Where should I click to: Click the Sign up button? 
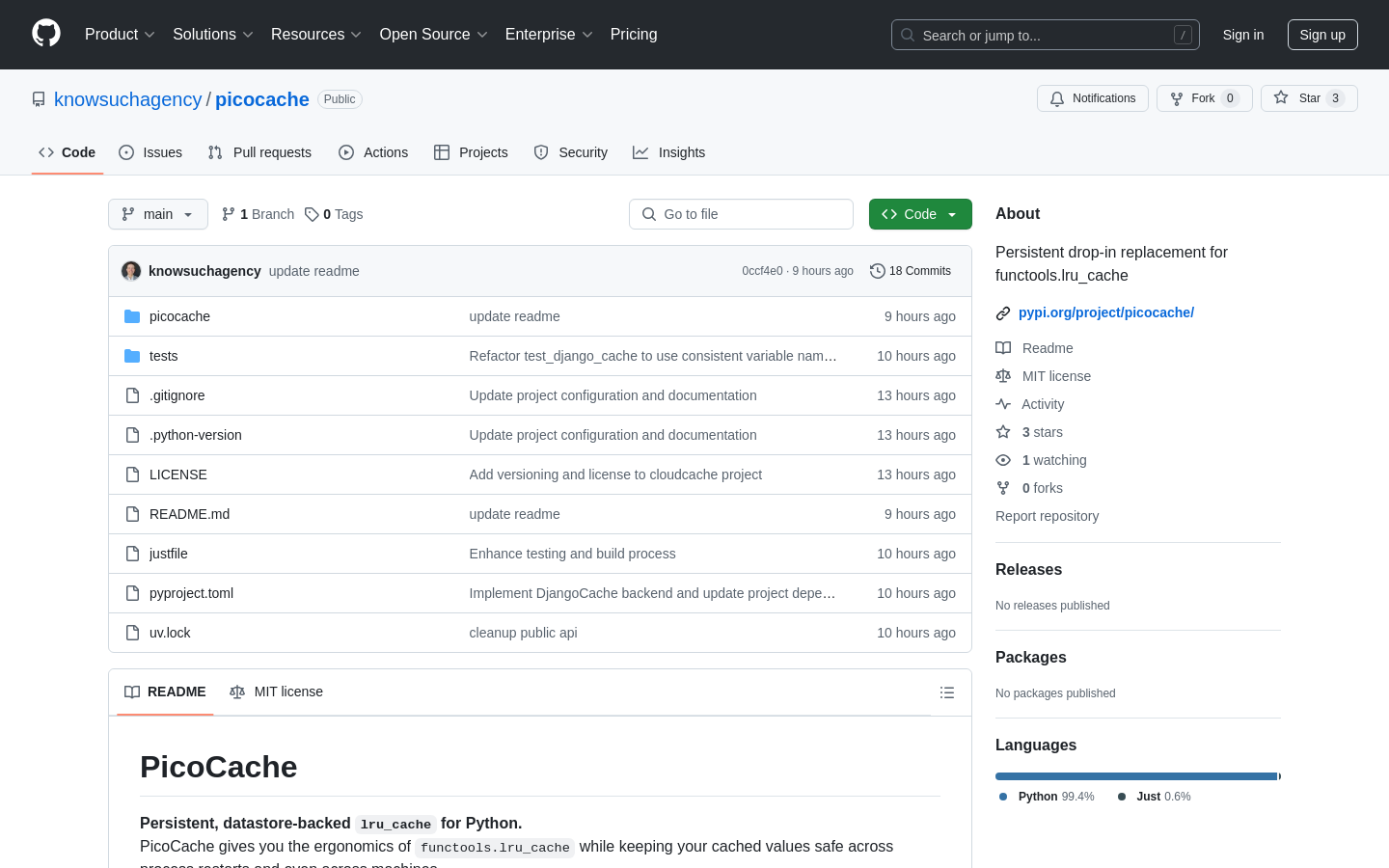point(1322,35)
